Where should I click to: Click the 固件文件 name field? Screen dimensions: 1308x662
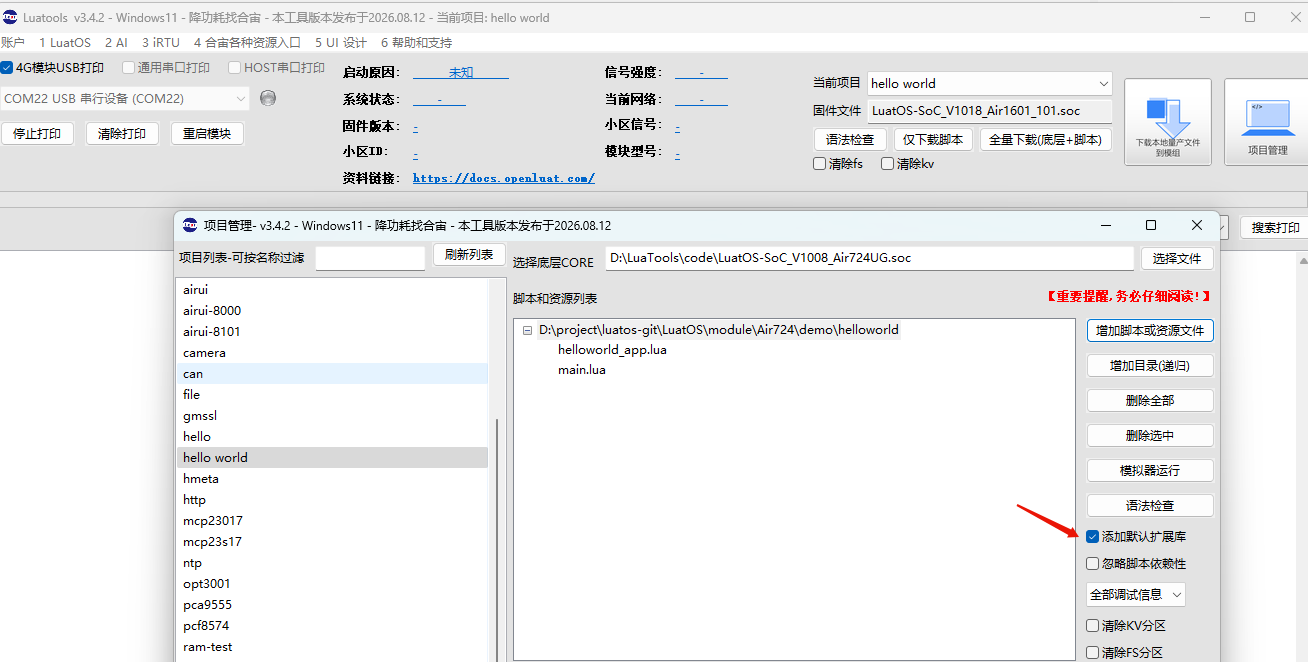point(990,111)
